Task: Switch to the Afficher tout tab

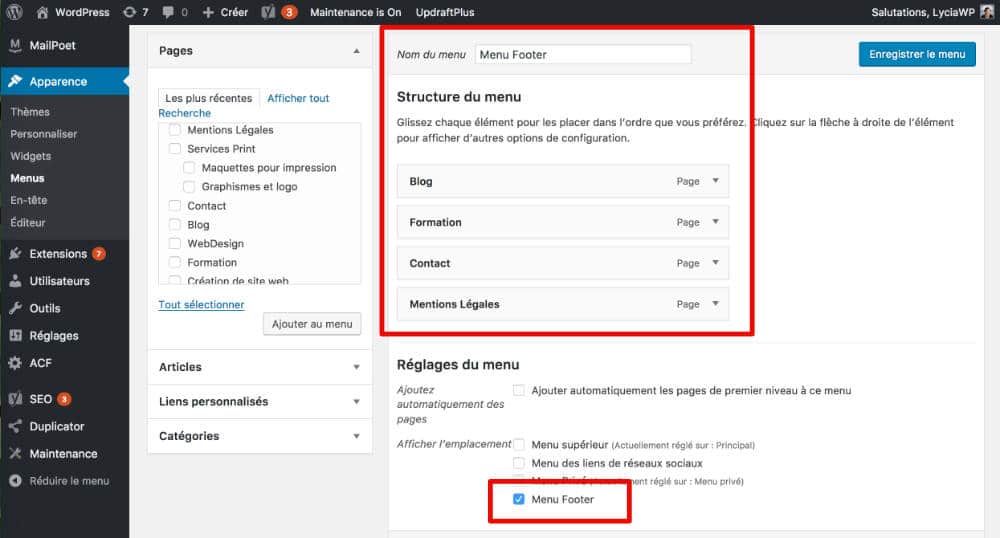Action: point(298,98)
